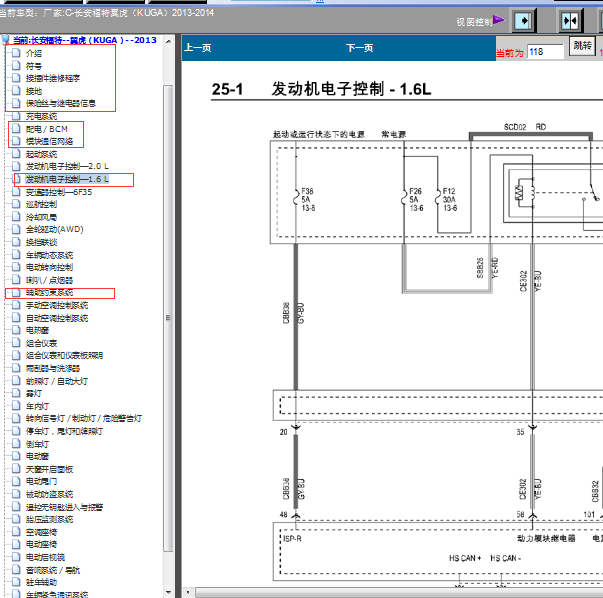Image resolution: width=603 pixels, height=598 pixels.
Task: Click the tree panel scroll-up arrow
Action: tap(168, 41)
